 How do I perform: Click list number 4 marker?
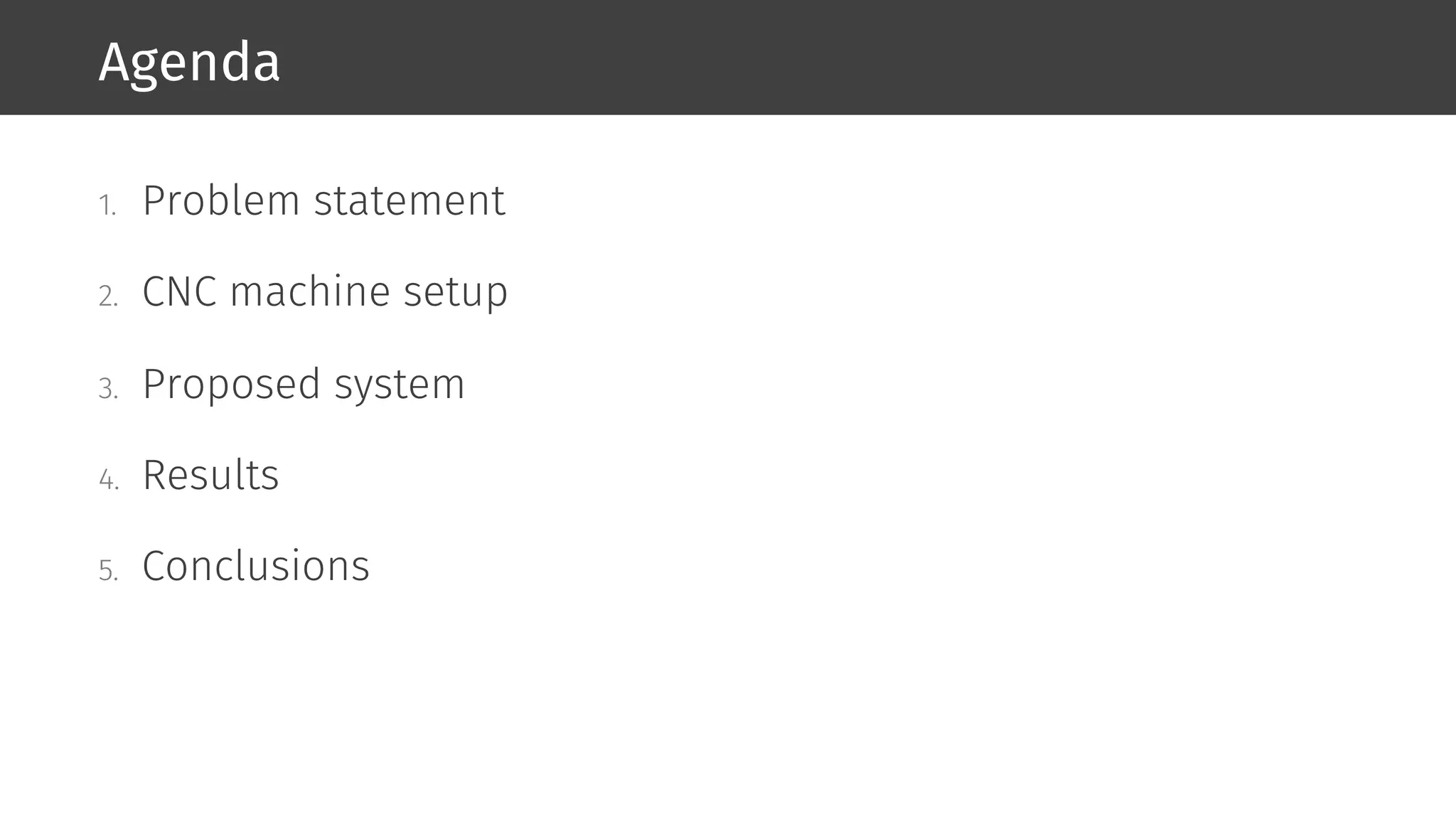[x=109, y=480]
